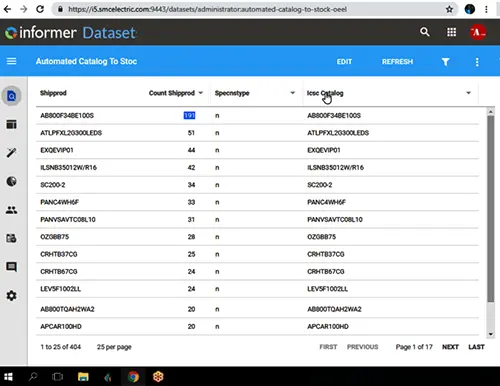Viewport: 500px width, 386px height.
Task: Click the count 51 cell
Action: point(191,133)
